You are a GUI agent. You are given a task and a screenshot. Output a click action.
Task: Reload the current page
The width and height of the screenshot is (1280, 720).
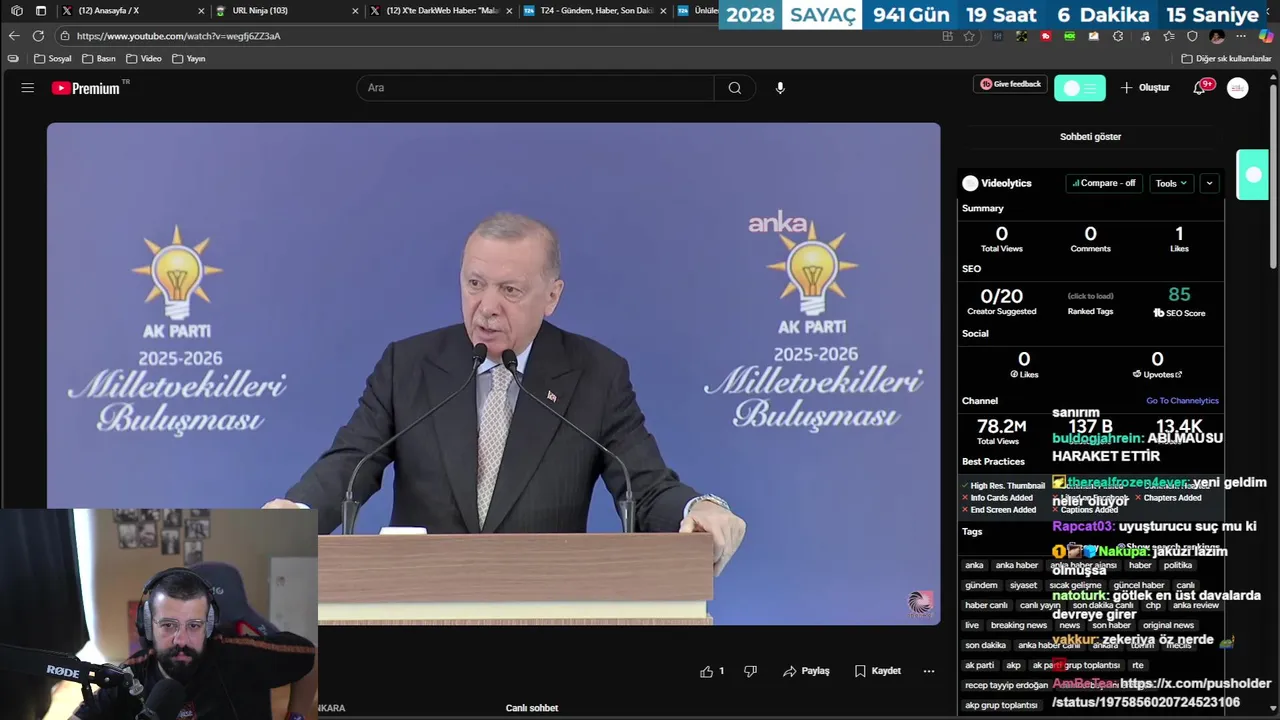(x=38, y=36)
